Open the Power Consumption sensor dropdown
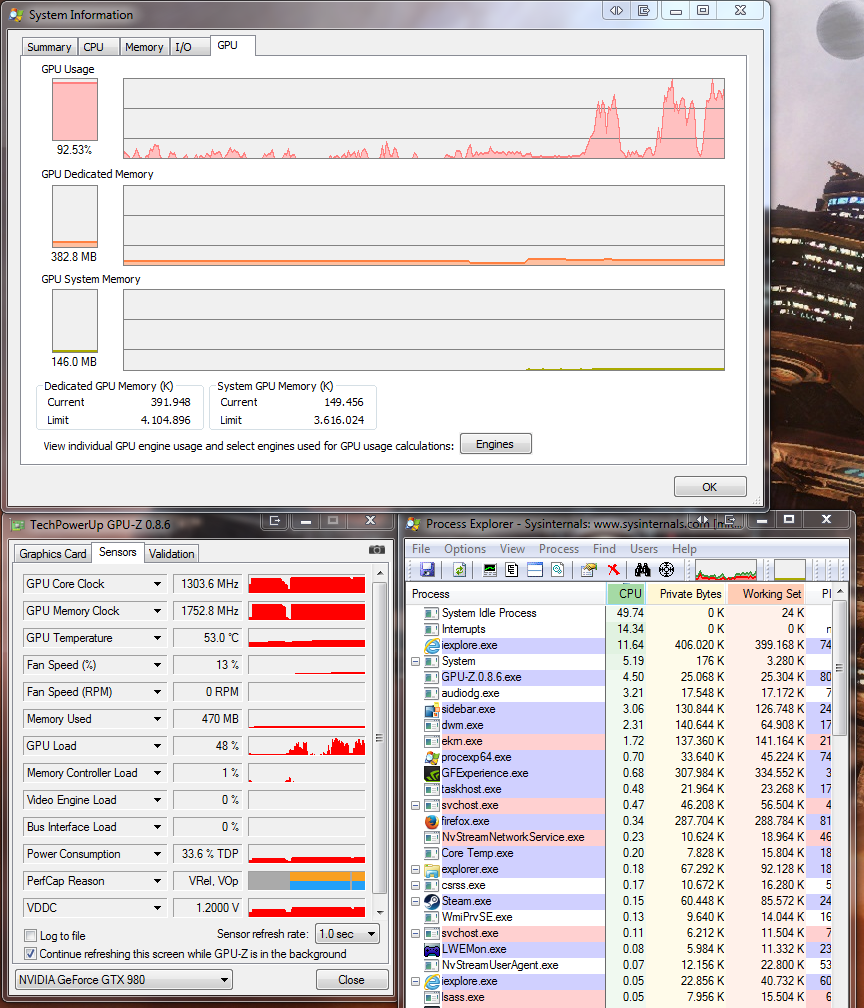Image resolution: width=864 pixels, height=1008 pixels. 158,854
